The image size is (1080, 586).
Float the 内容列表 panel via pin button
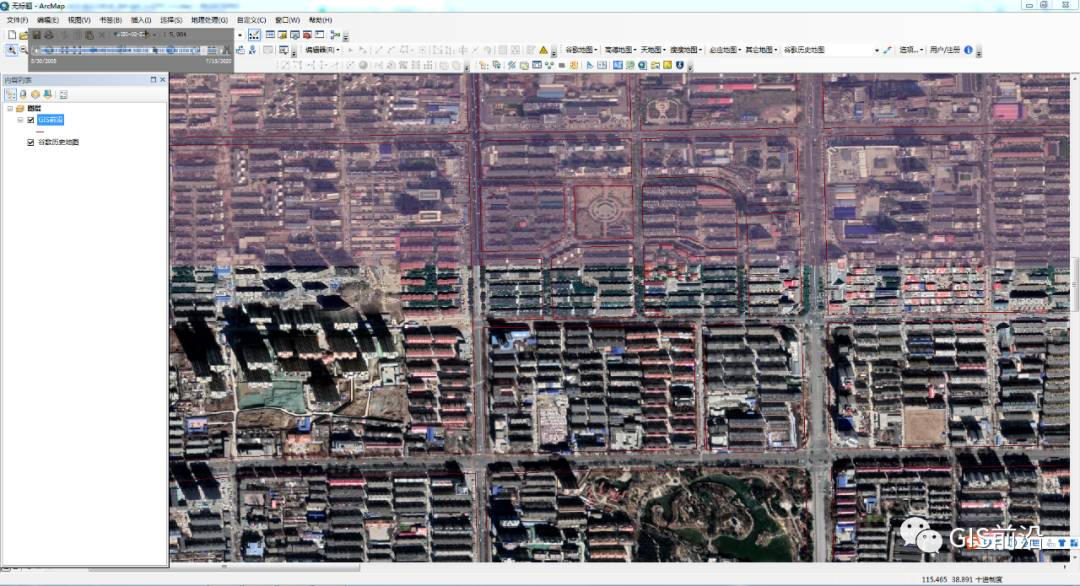click(153, 80)
